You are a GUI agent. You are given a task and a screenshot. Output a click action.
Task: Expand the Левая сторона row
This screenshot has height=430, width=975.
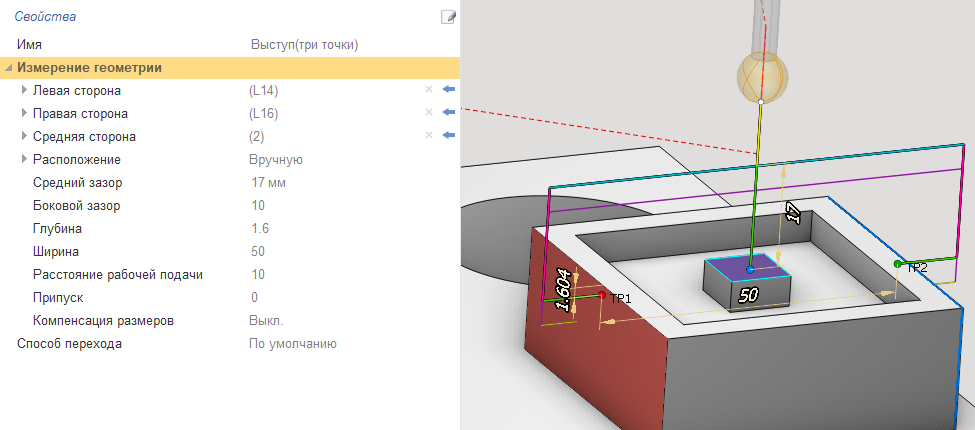click(24, 91)
